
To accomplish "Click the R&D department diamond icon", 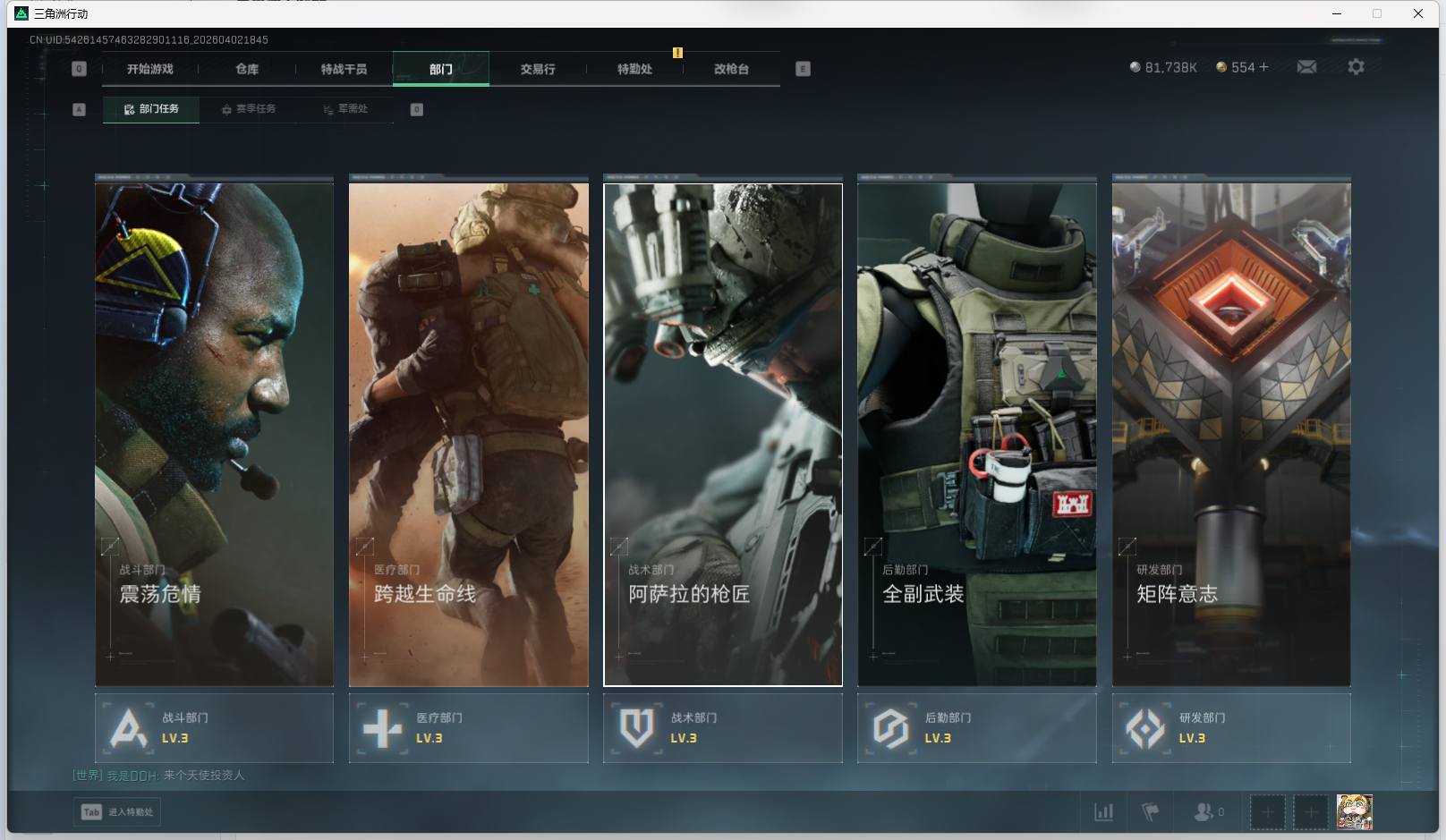I will 1144,728.
